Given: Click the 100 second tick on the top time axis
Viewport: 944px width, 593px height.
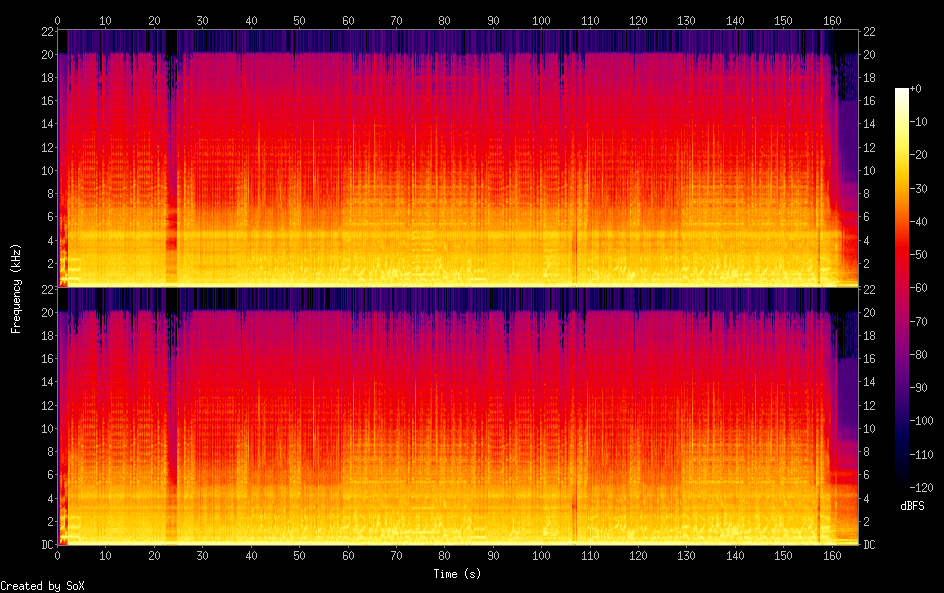Looking at the screenshot, I should [541, 20].
